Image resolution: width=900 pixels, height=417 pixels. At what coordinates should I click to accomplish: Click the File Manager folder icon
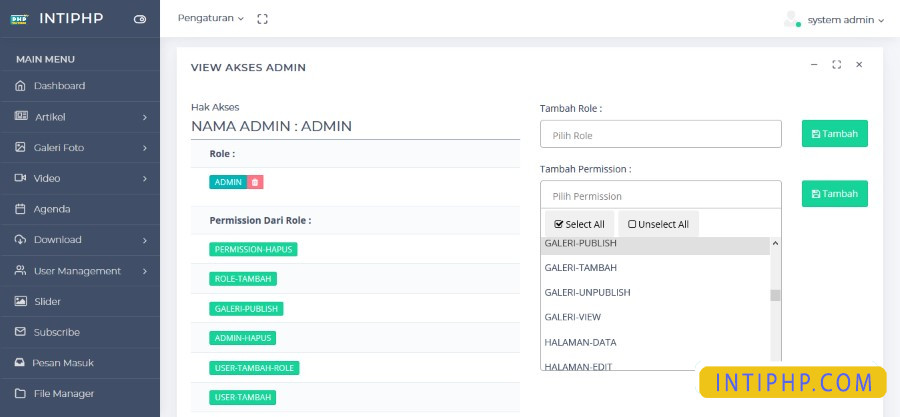pos(20,394)
